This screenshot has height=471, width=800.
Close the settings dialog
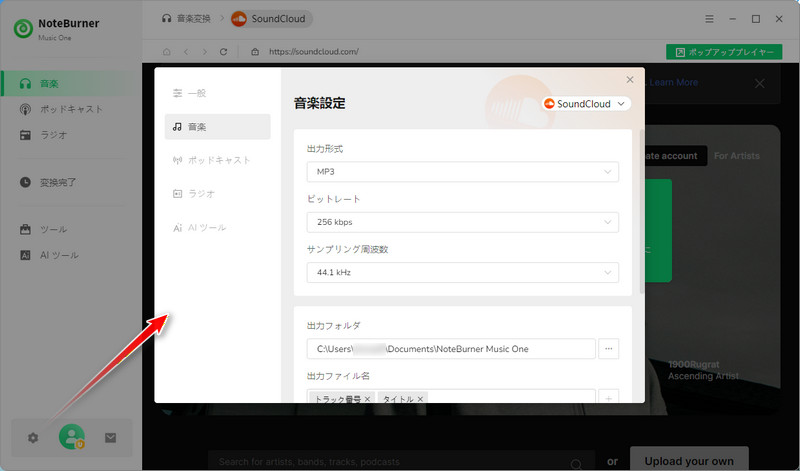click(630, 80)
